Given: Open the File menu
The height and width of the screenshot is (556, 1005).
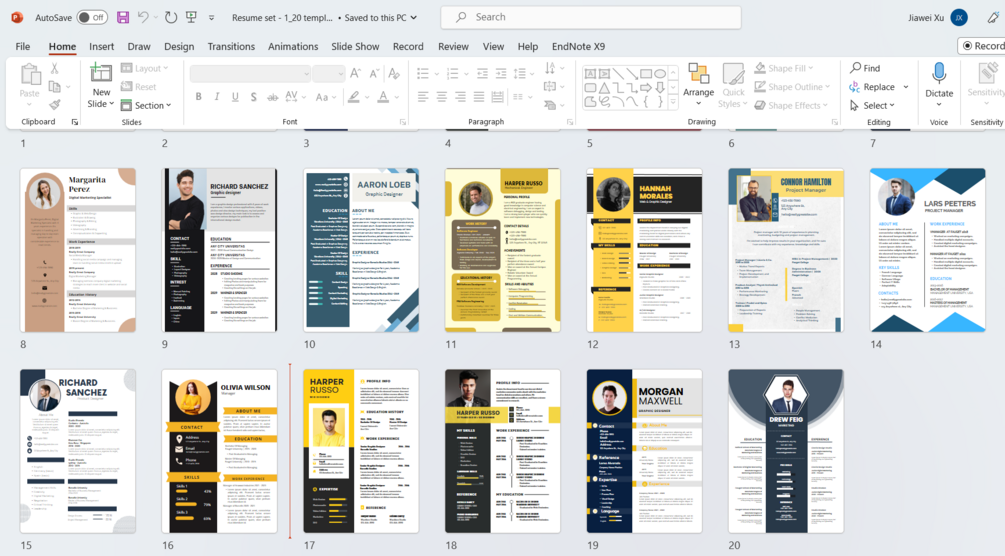Looking at the screenshot, I should (22, 46).
